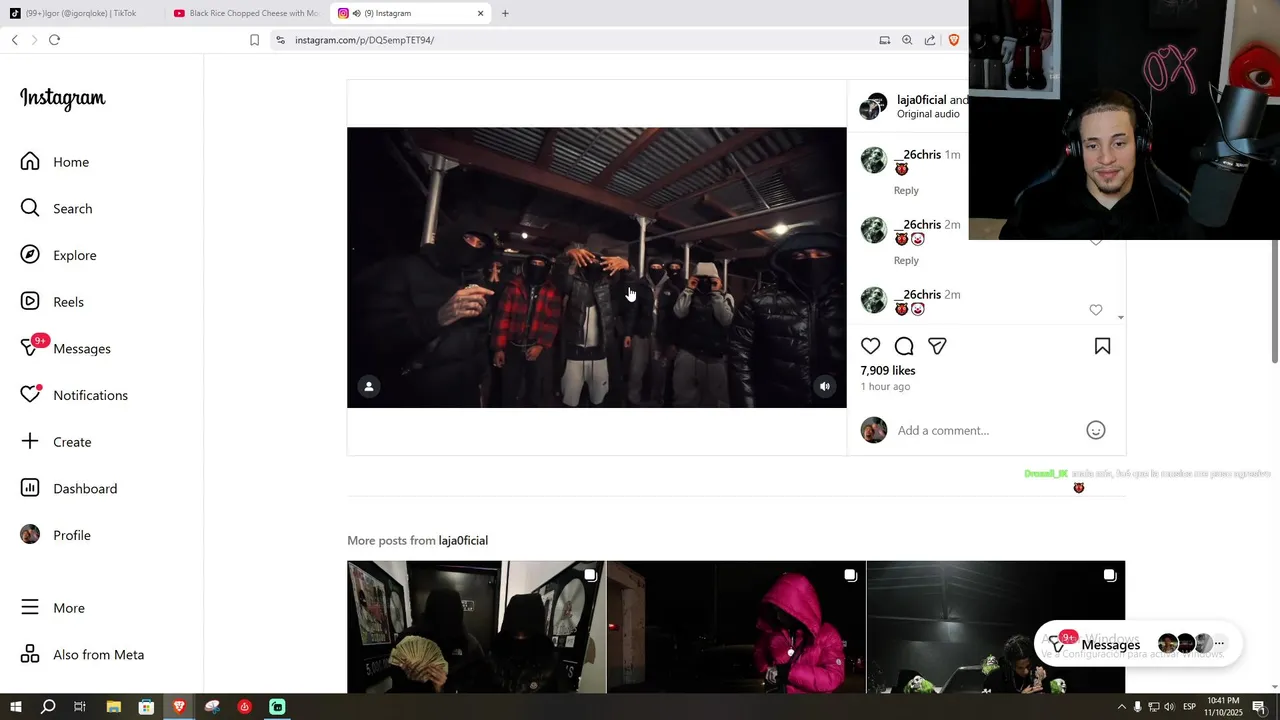The height and width of the screenshot is (720, 1280).
Task: Open the cash-holding post thumbnail
Action: point(476,627)
